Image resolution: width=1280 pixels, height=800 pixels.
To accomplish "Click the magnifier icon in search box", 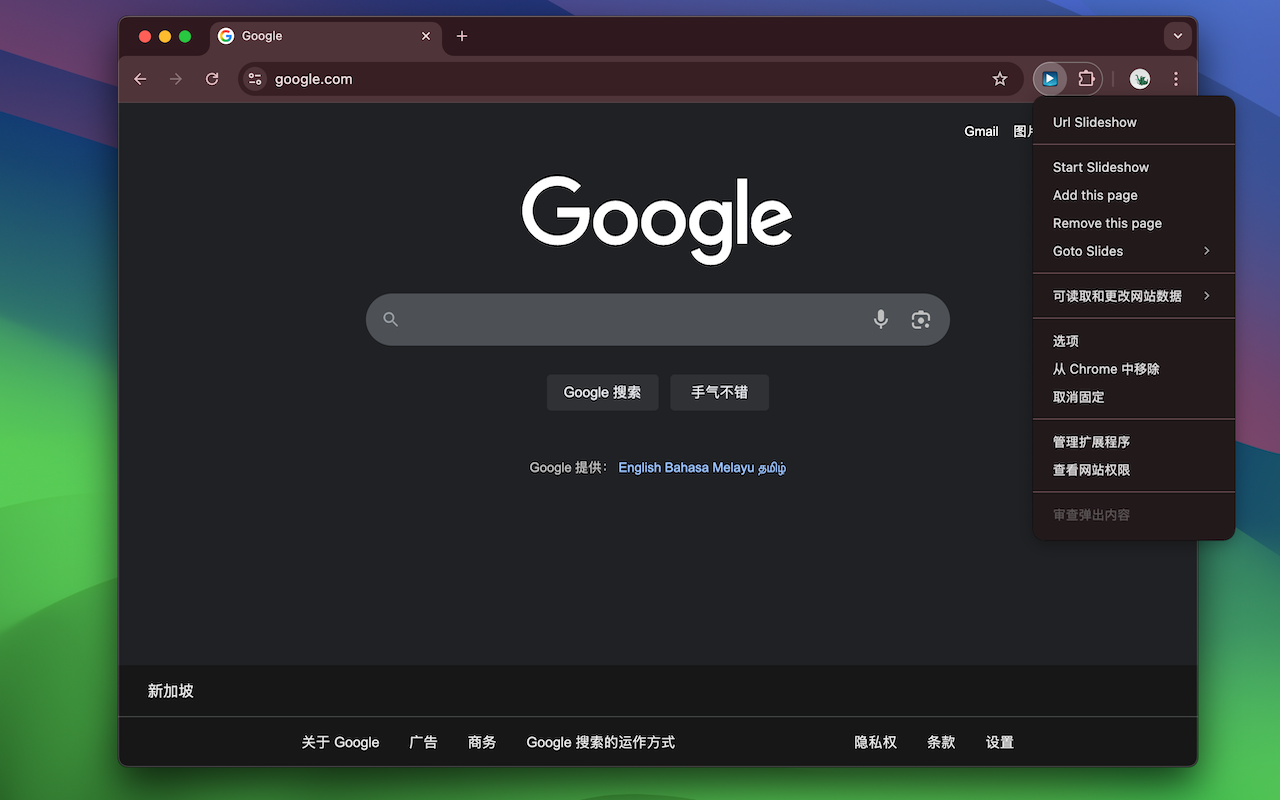I will pos(391,319).
